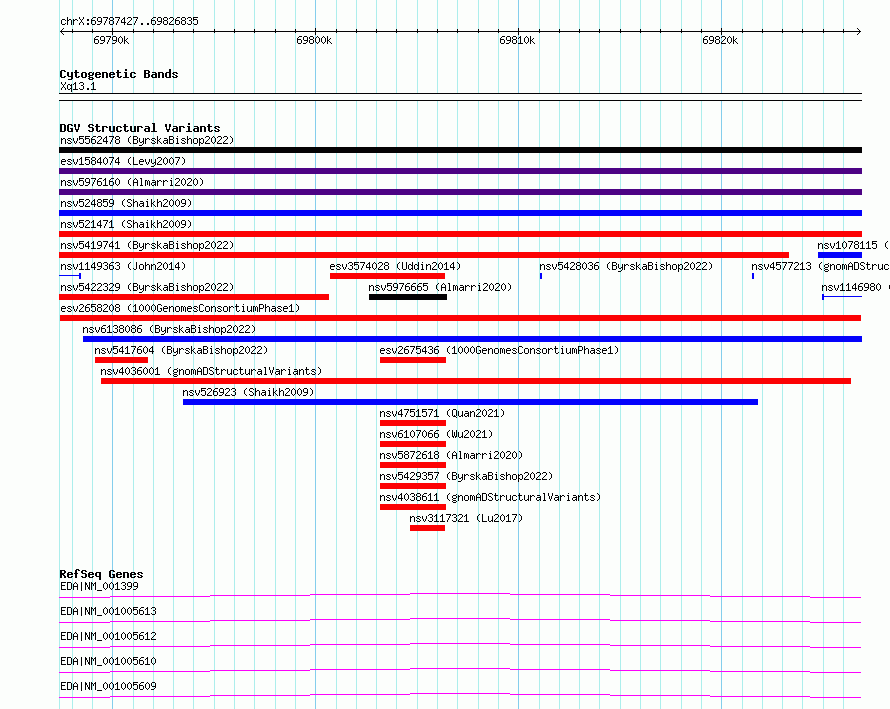Click the blue nsv524859 Shaikh2009 bar
890x709 pixels.
[x=460, y=213]
